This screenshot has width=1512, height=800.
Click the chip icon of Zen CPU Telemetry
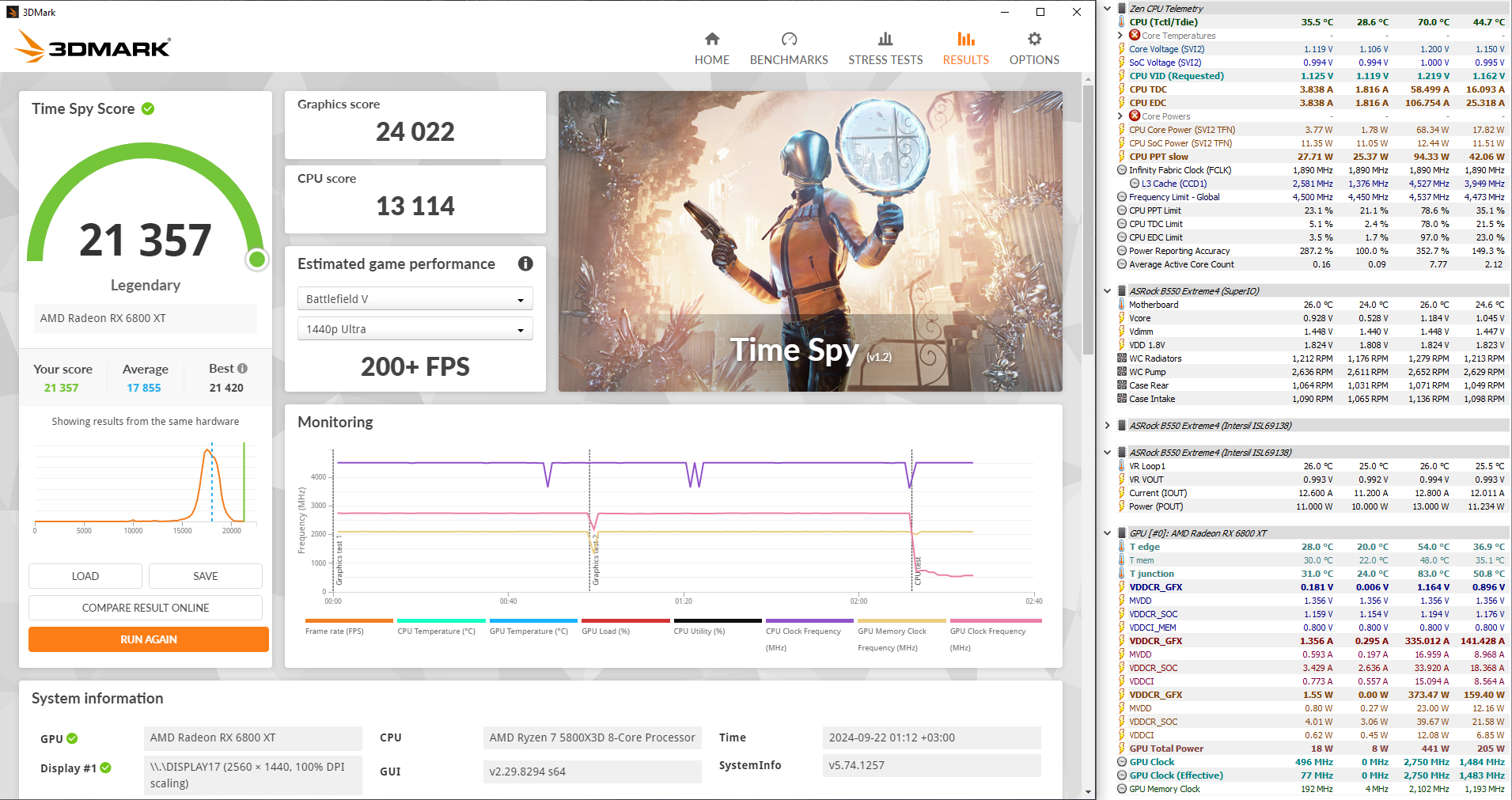(x=1122, y=9)
